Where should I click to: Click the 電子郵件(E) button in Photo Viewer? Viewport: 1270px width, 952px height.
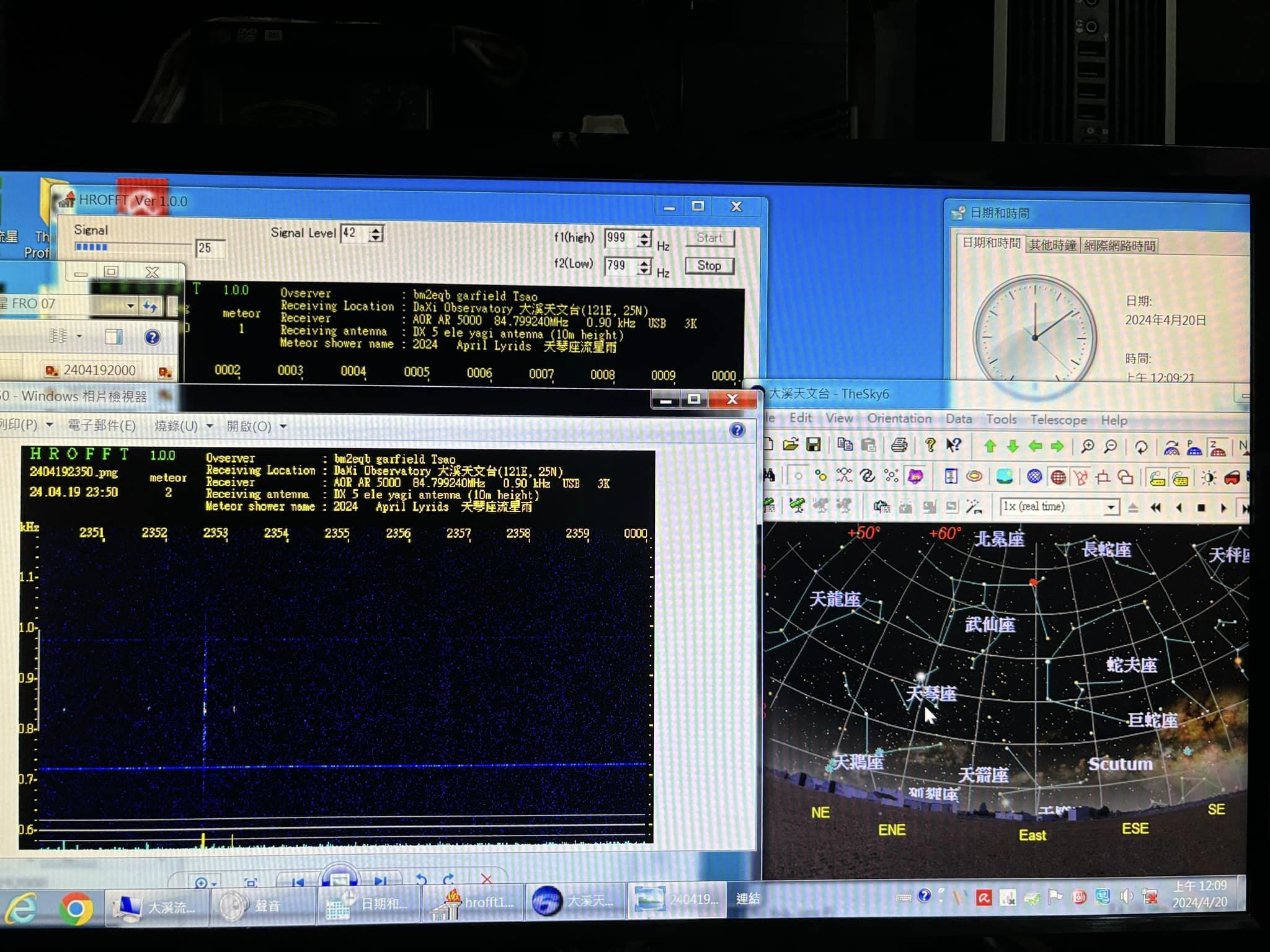101,425
